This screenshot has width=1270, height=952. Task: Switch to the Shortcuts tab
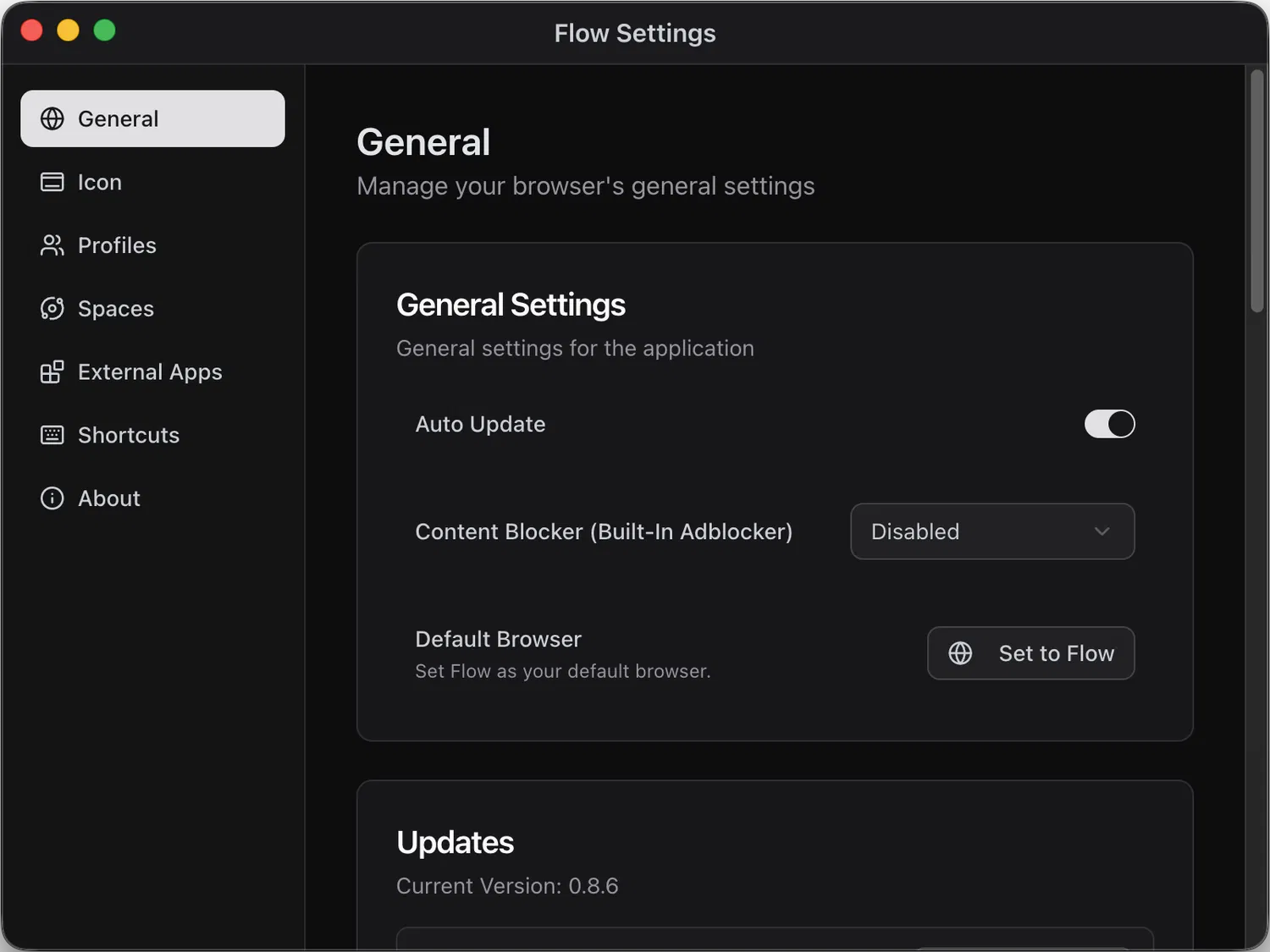(x=129, y=435)
